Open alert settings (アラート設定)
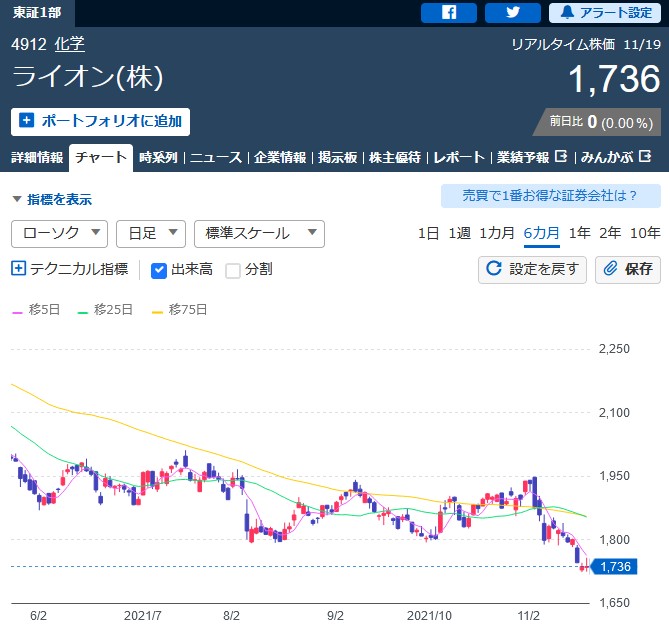 pos(605,13)
